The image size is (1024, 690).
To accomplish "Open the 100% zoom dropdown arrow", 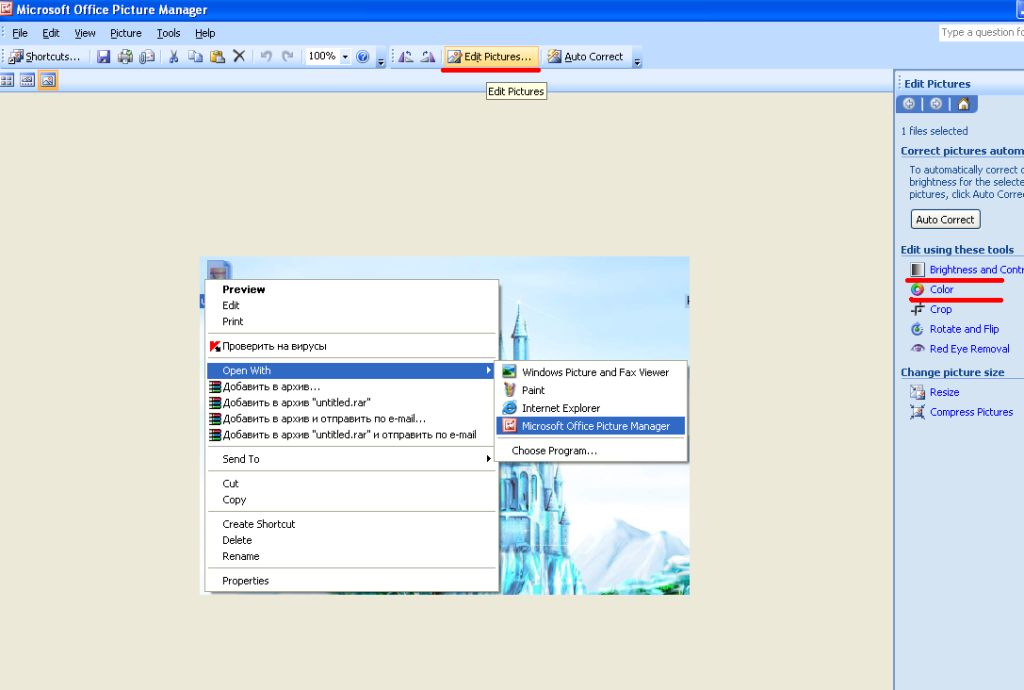I will click(x=346, y=57).
